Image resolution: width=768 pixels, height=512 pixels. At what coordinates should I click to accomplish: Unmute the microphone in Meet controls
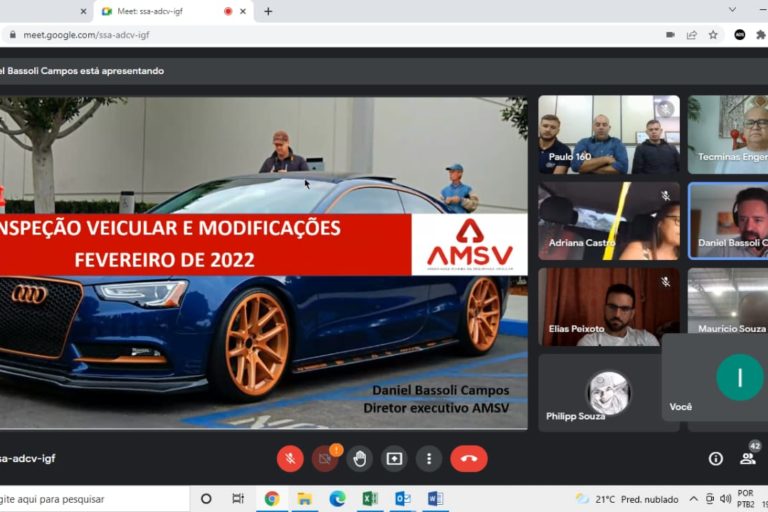290,458
